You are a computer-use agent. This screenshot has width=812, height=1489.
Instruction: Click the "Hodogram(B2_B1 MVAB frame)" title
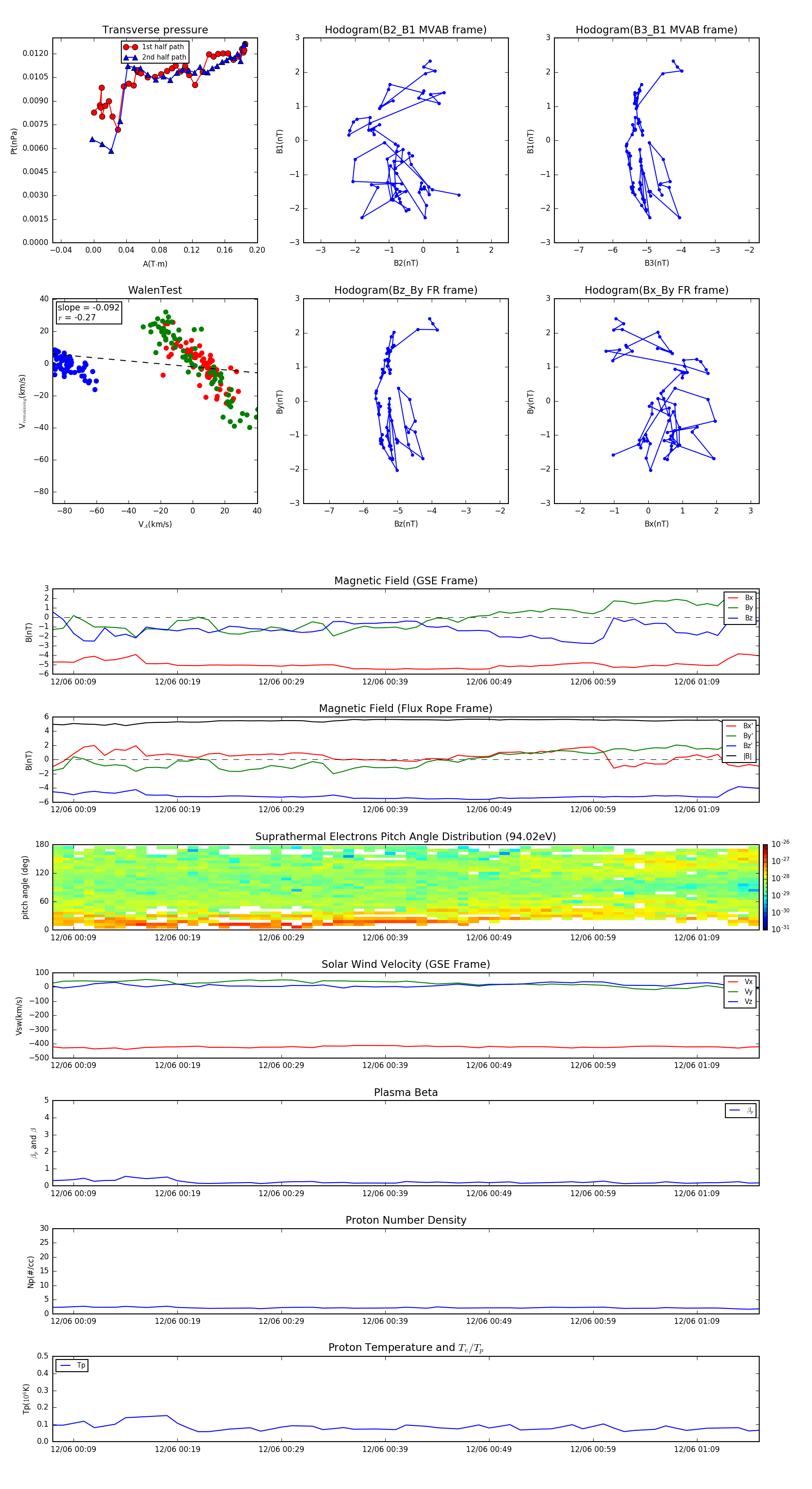coord(406,30)
